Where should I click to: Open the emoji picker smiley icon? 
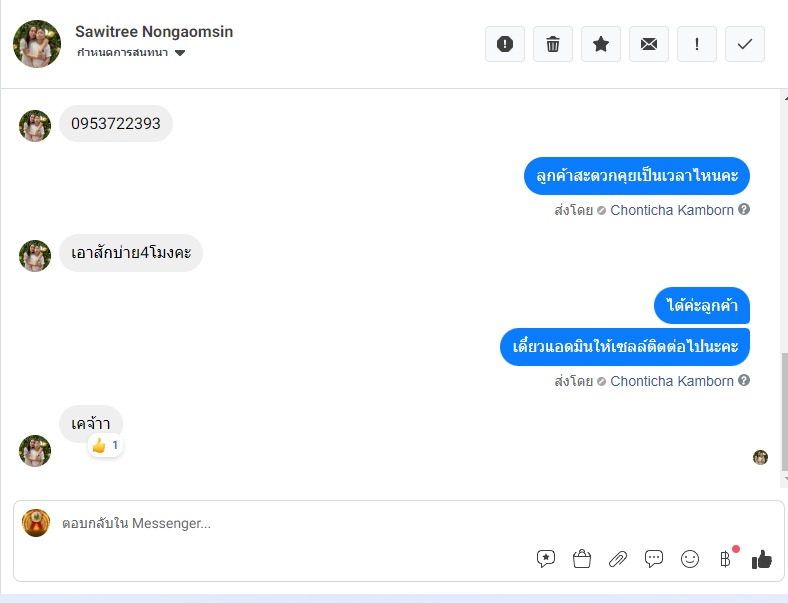click(x=690, y=559)
